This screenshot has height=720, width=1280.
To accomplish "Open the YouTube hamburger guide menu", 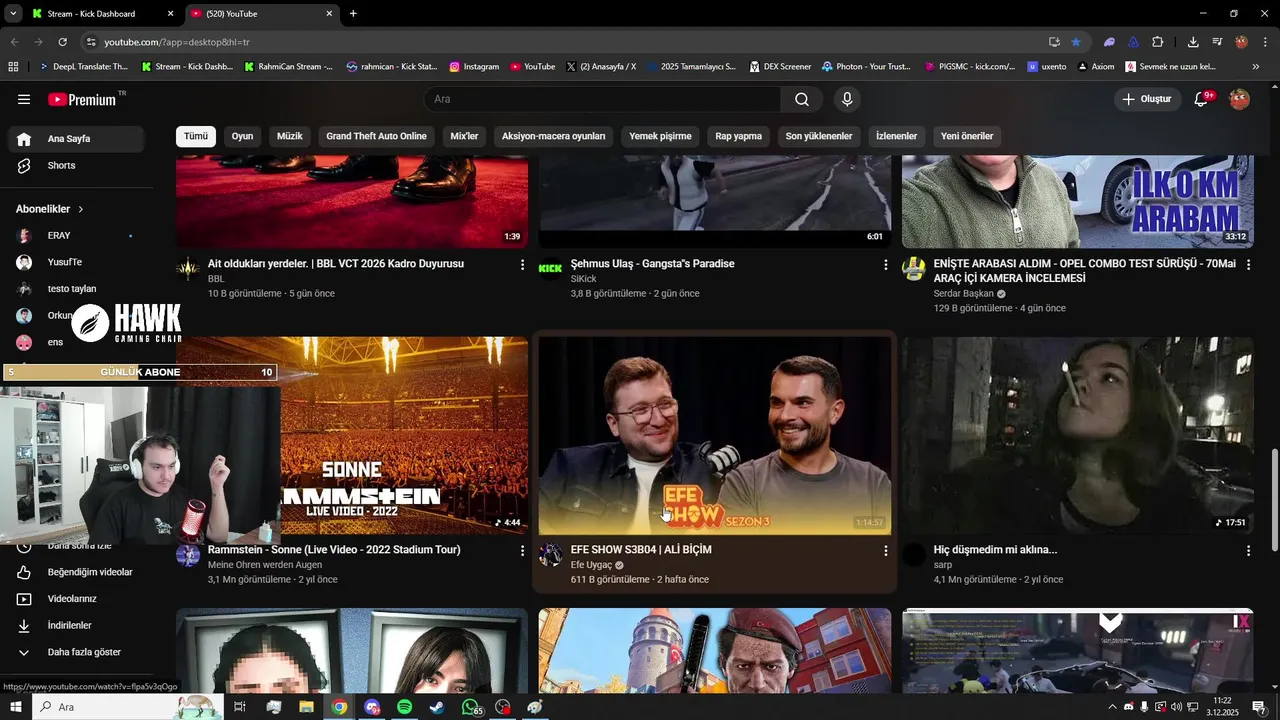I will pyautogui.click(x=24, y=99).
